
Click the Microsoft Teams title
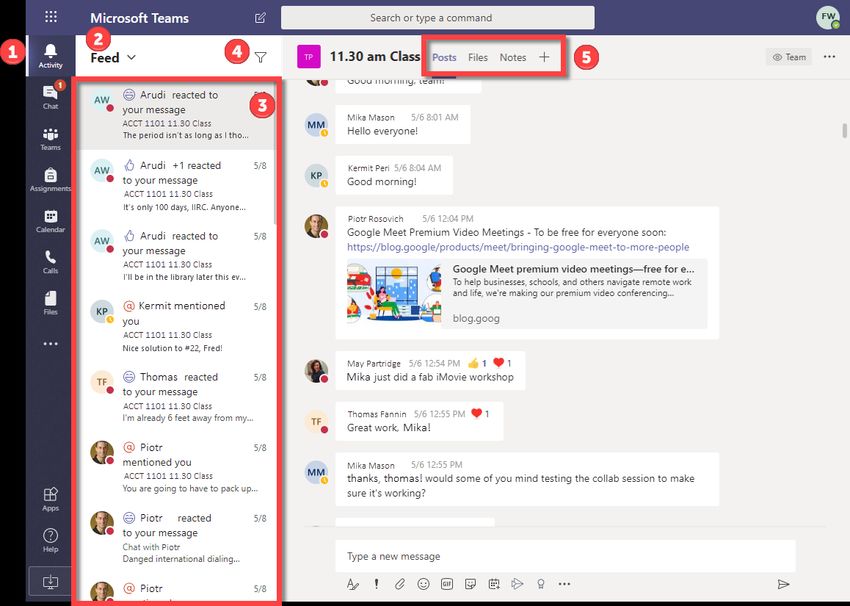coord(139,18)
